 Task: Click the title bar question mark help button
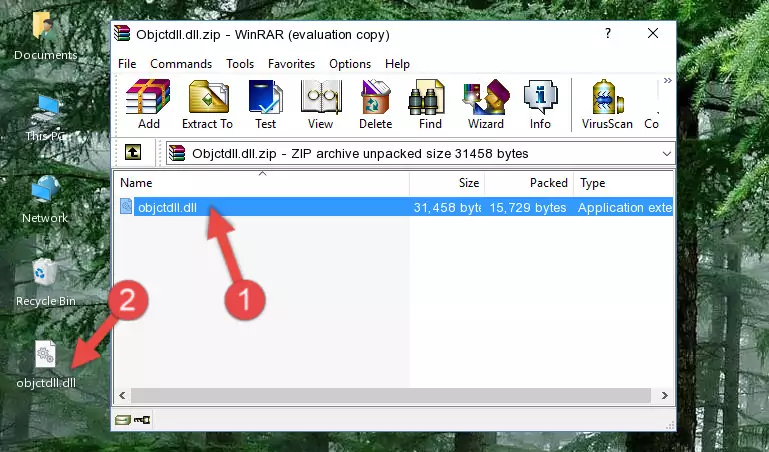[x=608, y=33]
